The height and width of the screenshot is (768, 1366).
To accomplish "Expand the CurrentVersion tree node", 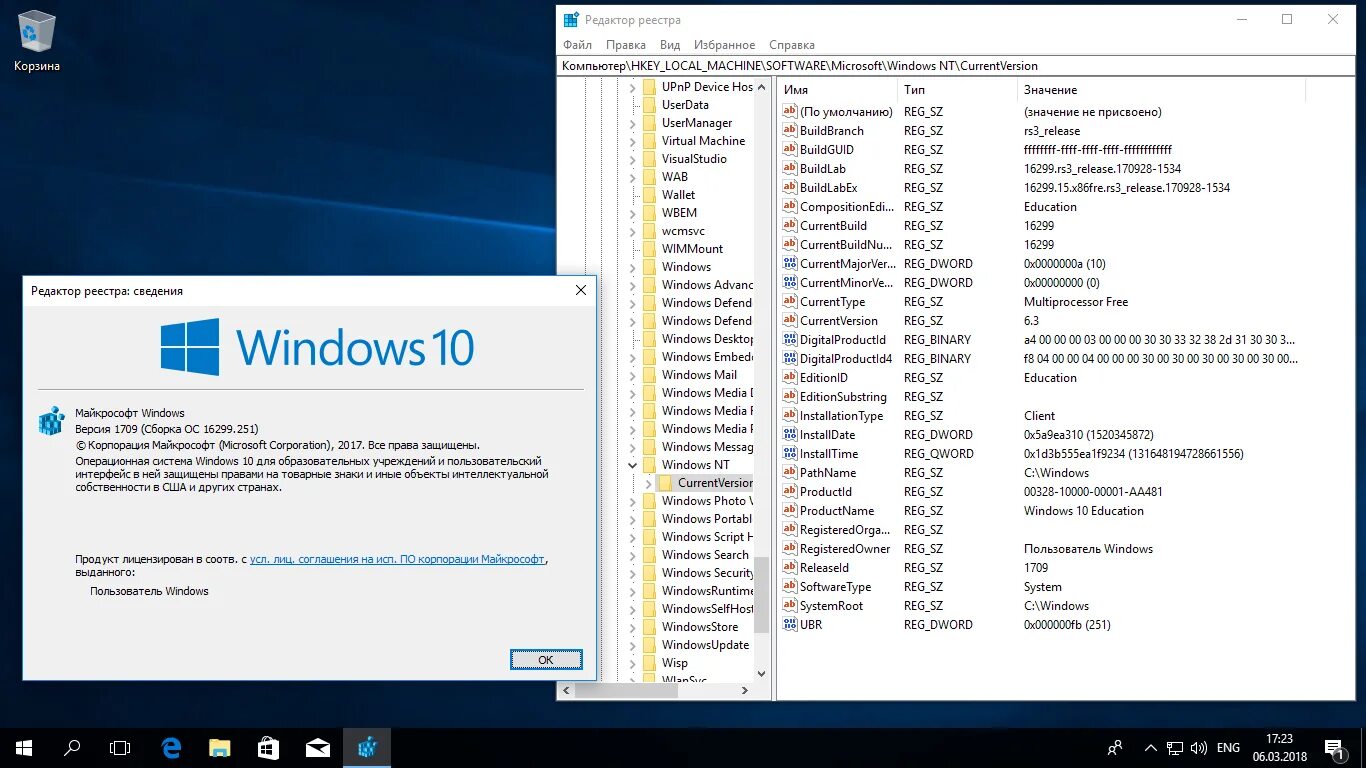I will point(648,483).
